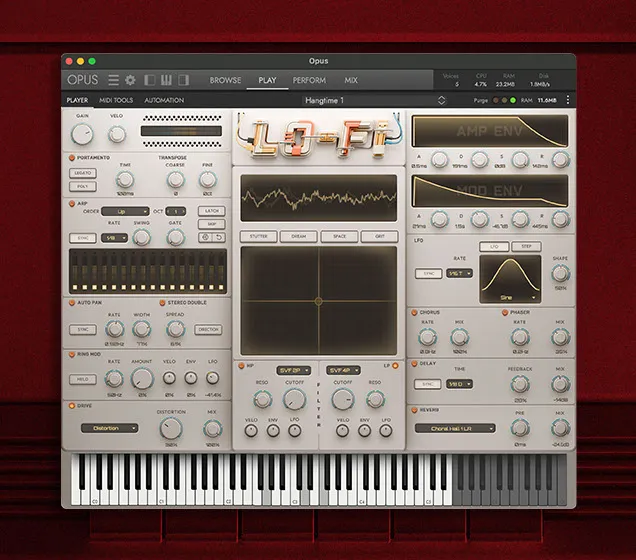Toggle the virtual keyboard icon in toolbar
The height and width of the screenshot is (560, 636).
(x=166, y=80)
